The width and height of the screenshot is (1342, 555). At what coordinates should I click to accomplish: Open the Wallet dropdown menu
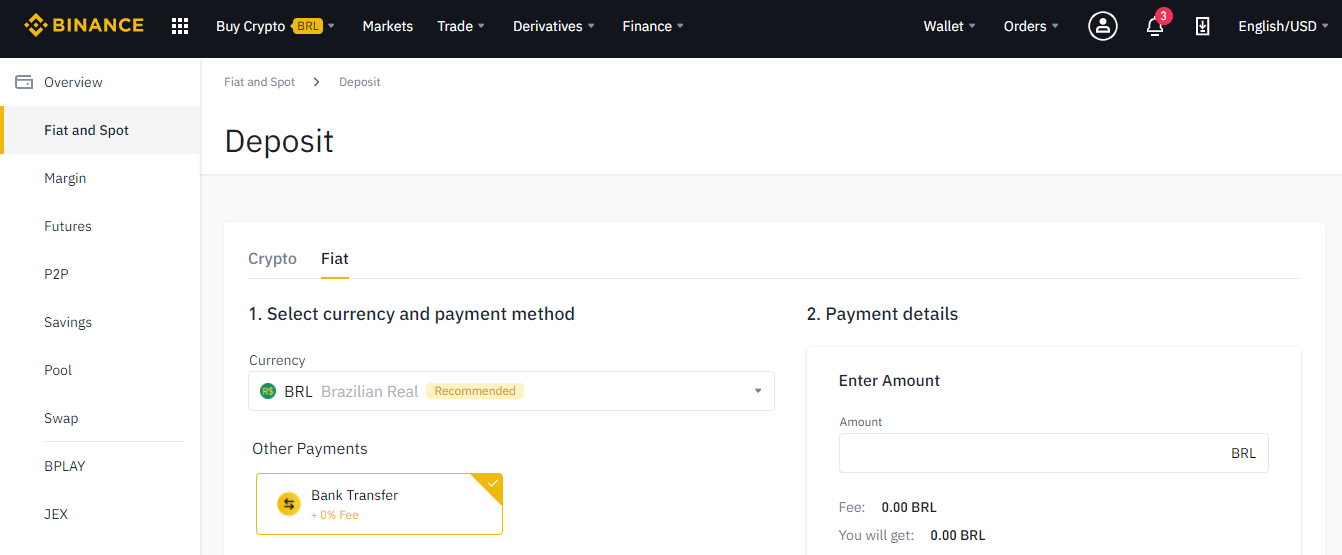pos(949,26)
